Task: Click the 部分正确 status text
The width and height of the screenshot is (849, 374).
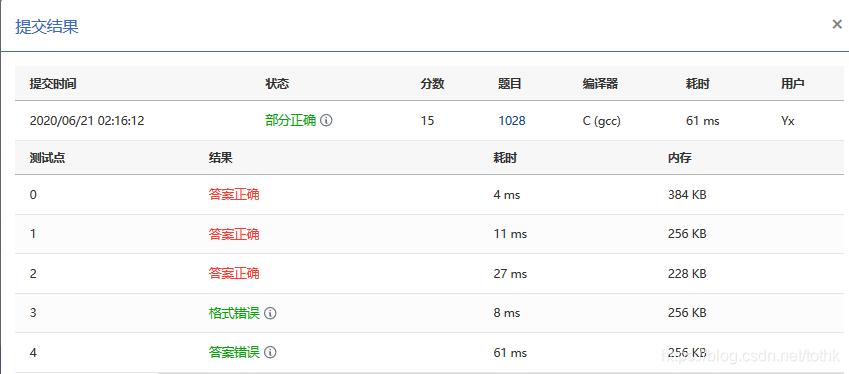Action: (290, 120)
